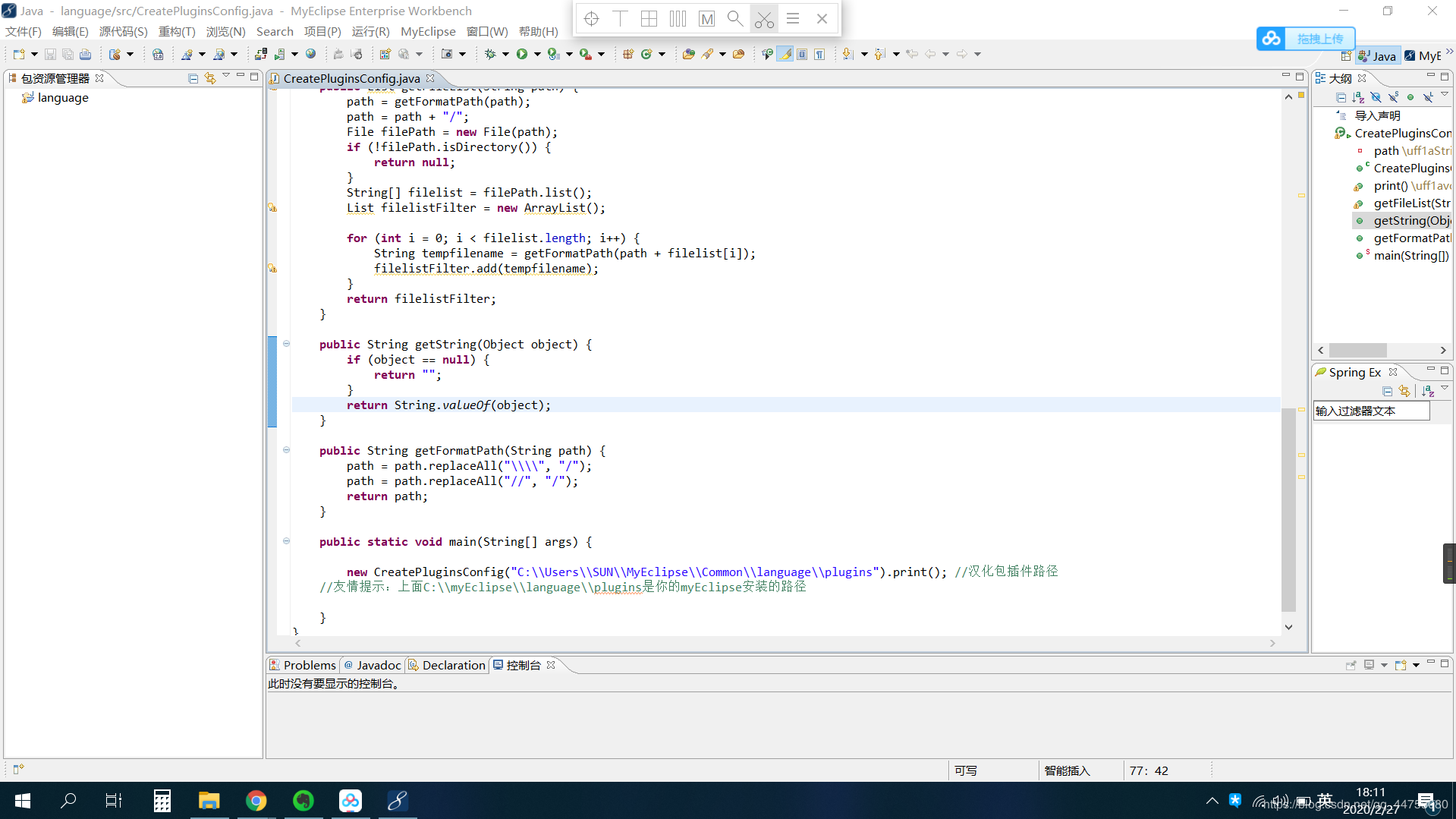Click the Last Edit Location icon
This screenshot has width=1456, height=819.
click(x=912, y=54)
